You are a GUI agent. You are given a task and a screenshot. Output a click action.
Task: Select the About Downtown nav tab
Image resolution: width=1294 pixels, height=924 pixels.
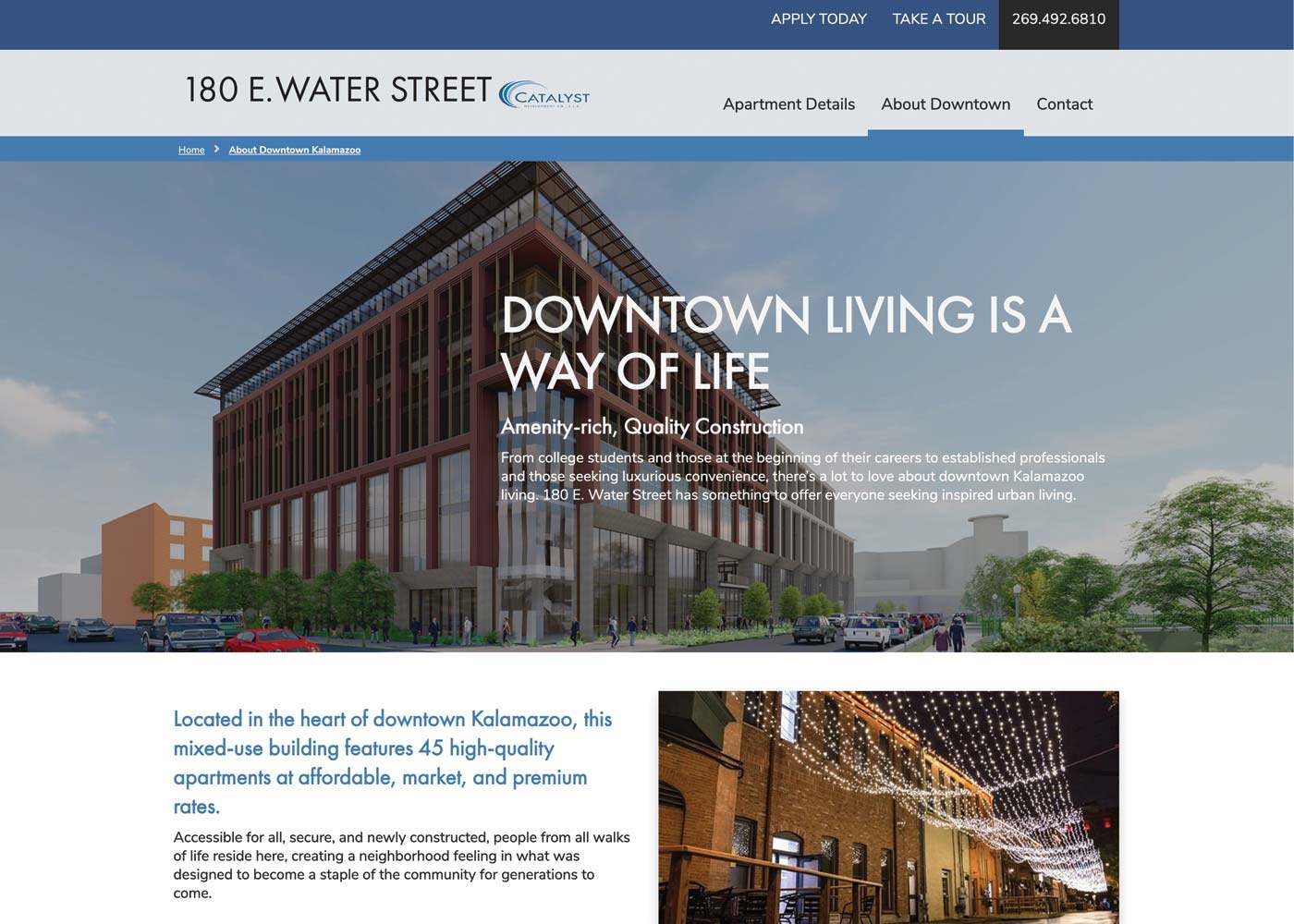[945, 104]
